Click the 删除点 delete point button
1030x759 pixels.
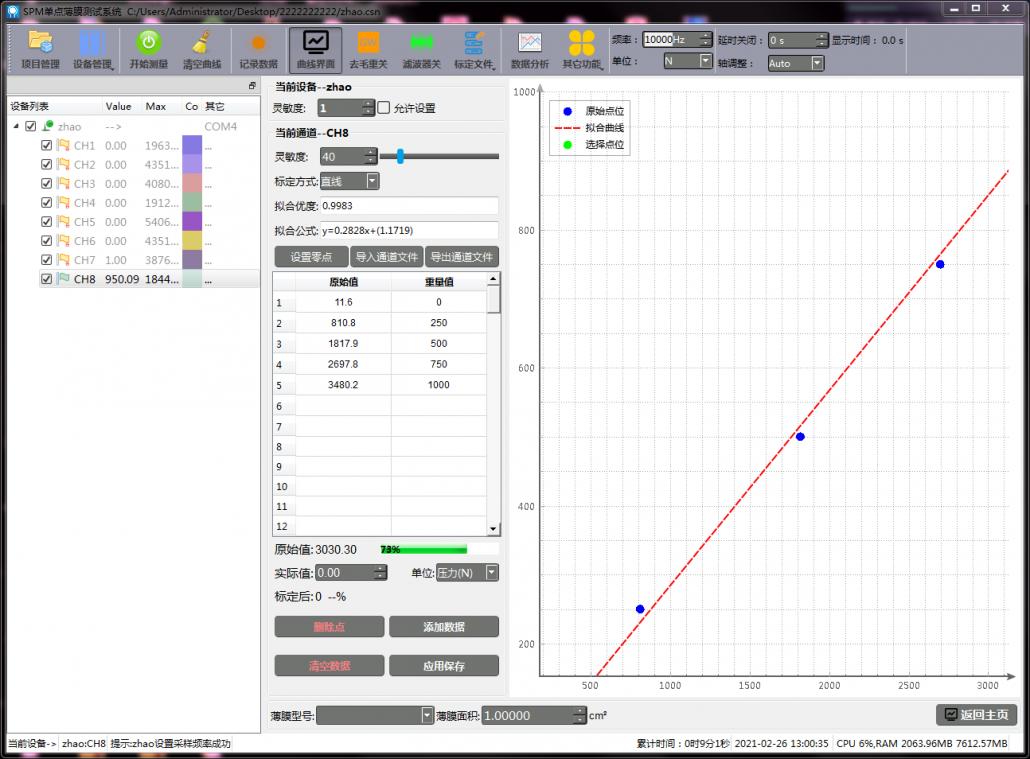click(329, 626)
